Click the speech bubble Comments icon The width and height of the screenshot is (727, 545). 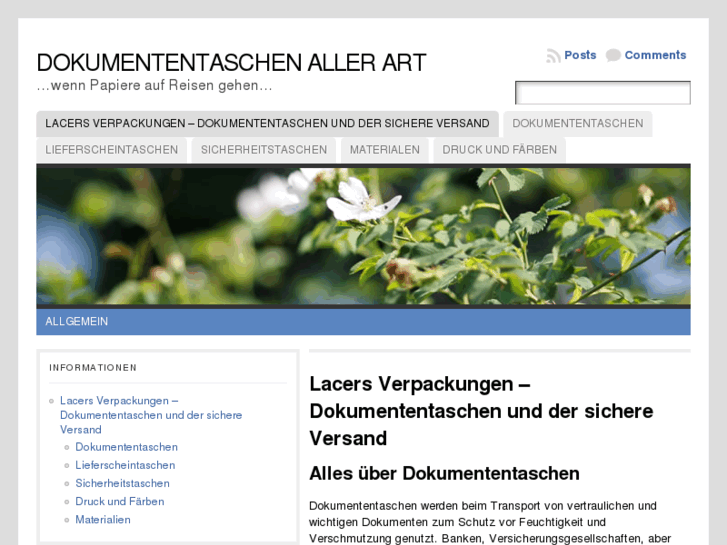[x=613, y=56]
